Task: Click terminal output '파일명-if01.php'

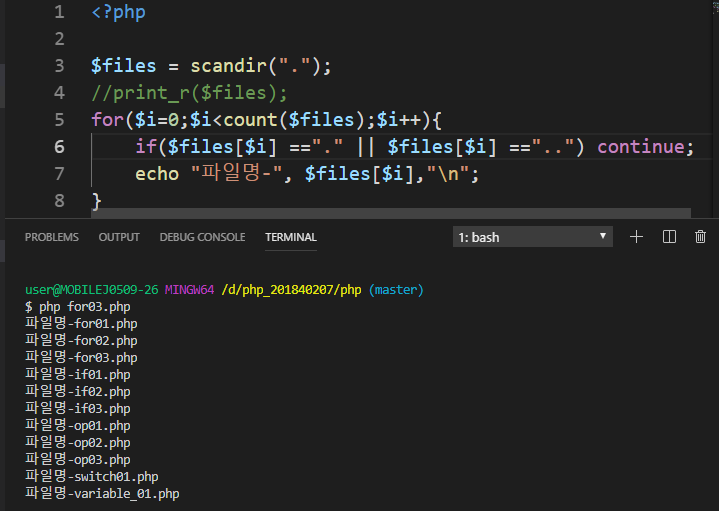Action: [77, 374]
